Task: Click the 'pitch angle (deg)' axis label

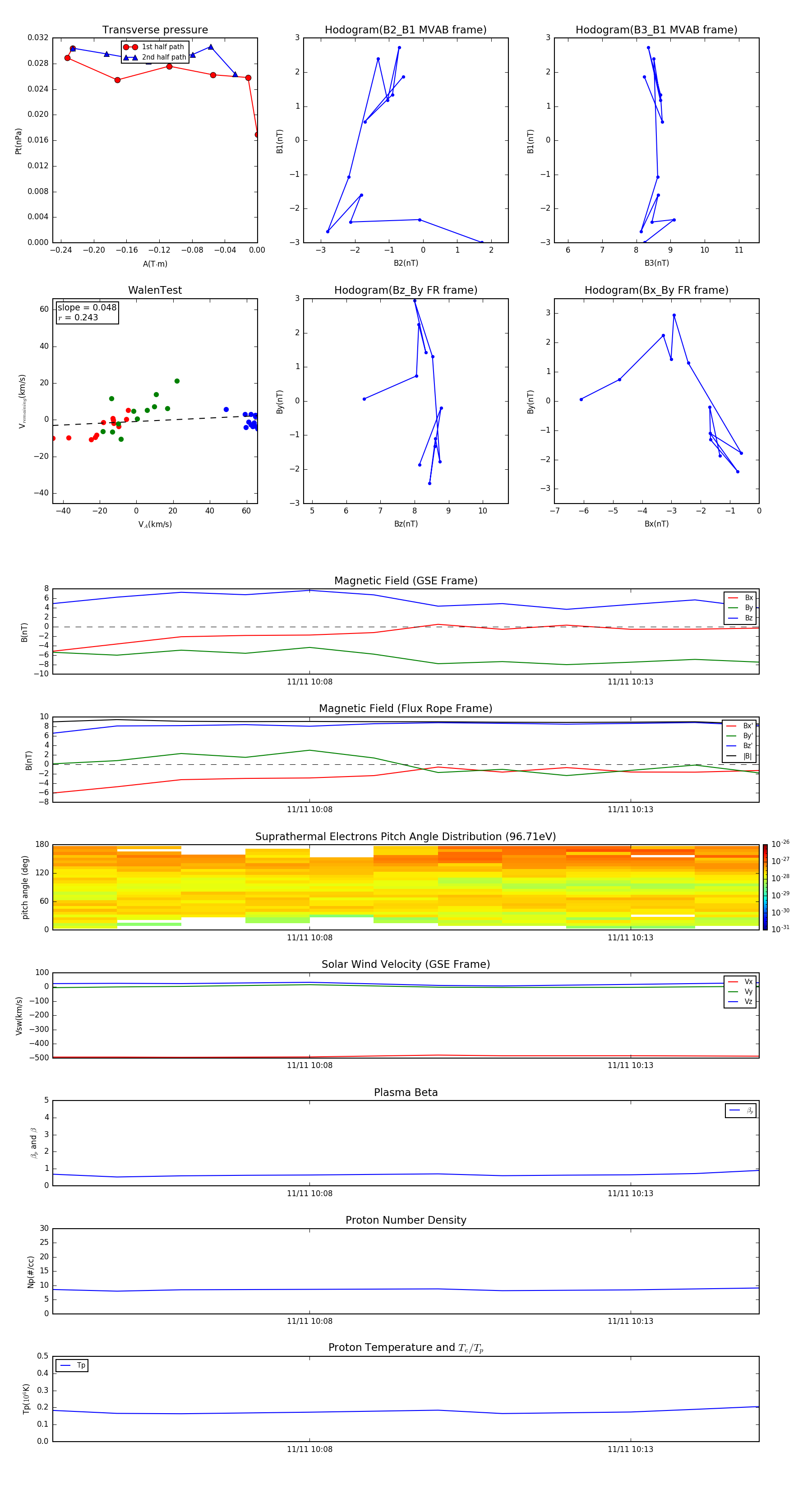Action: (25, 887)
